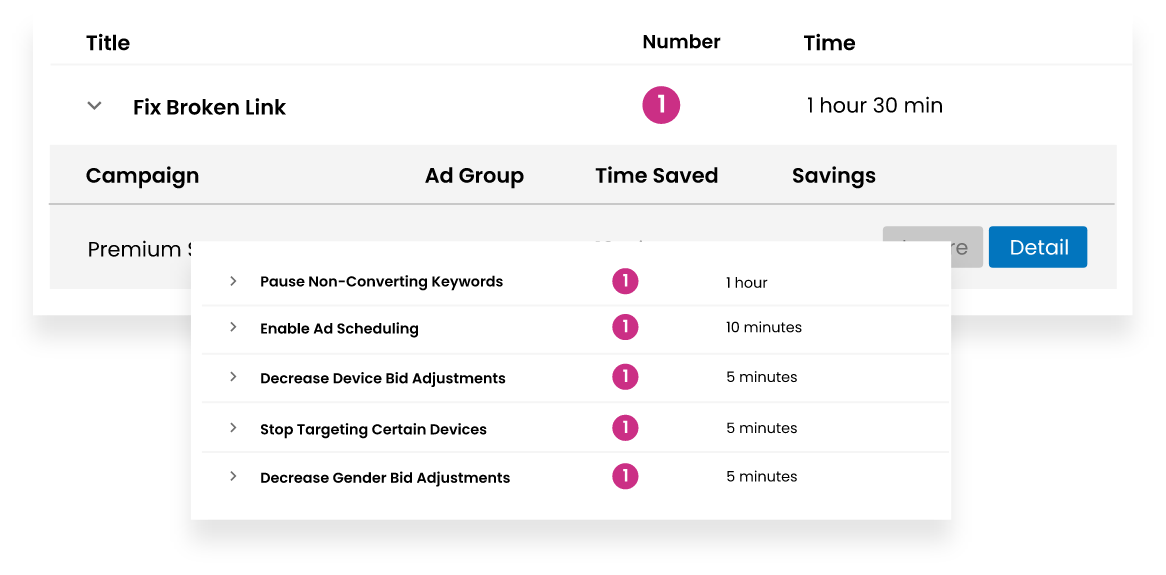Viewport: 1166px width, 575px height.
Task: Collapse the Fix Broken Link row
Action: coord(95,105)
